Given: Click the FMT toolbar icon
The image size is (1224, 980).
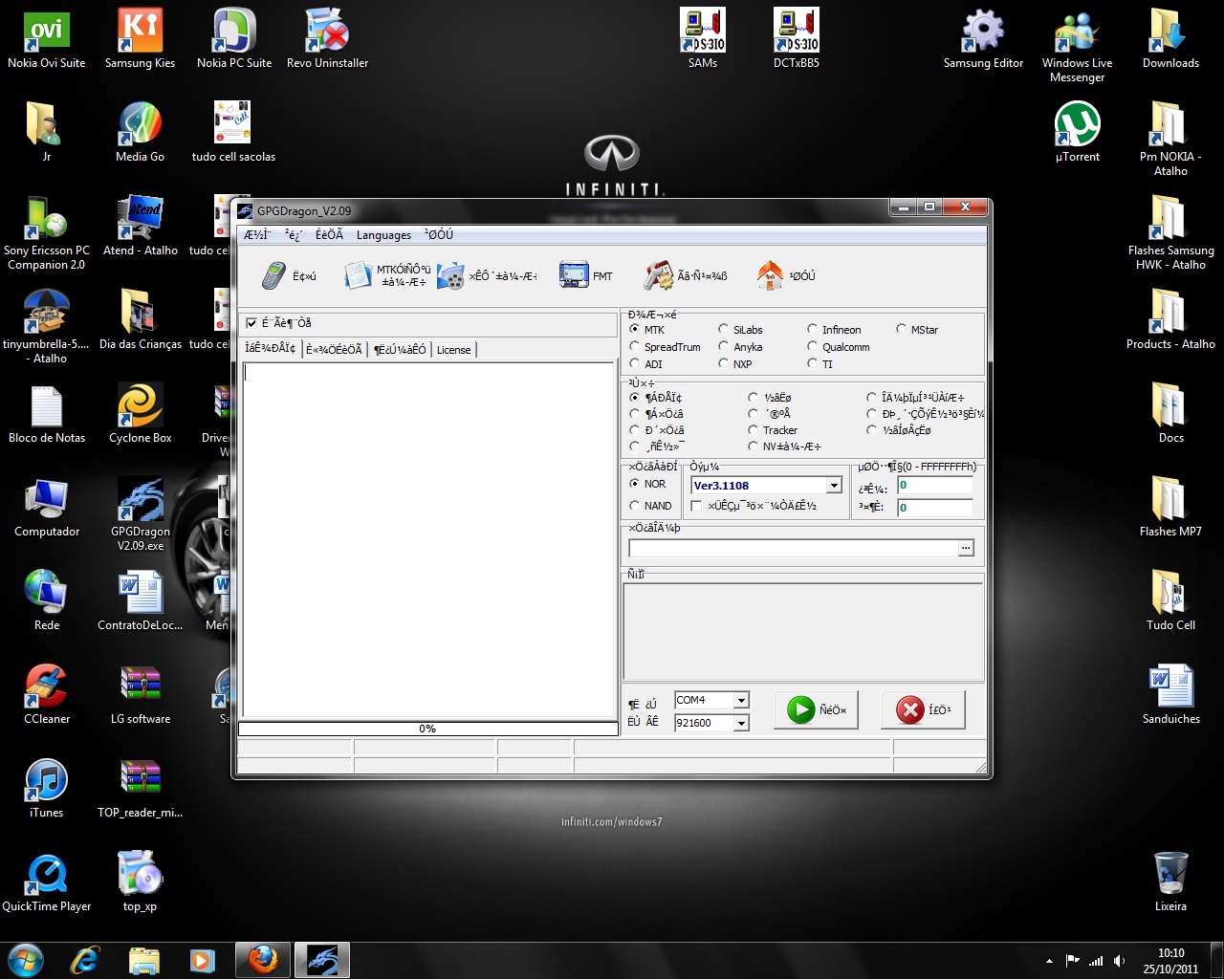Looking at the screenshot, I should [x=575, y=275].
